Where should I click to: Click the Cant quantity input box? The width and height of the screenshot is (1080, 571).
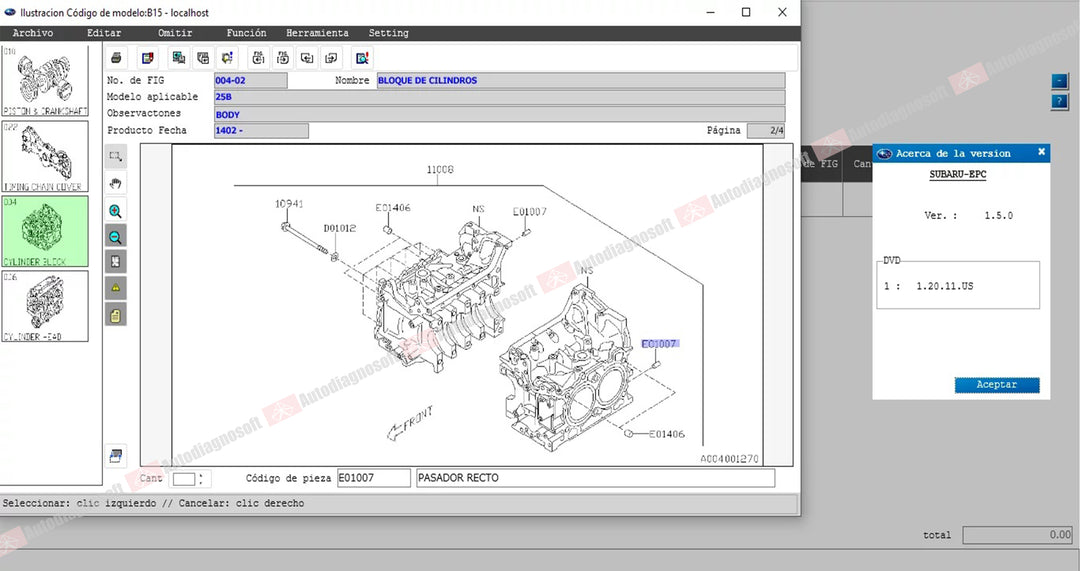184,478
